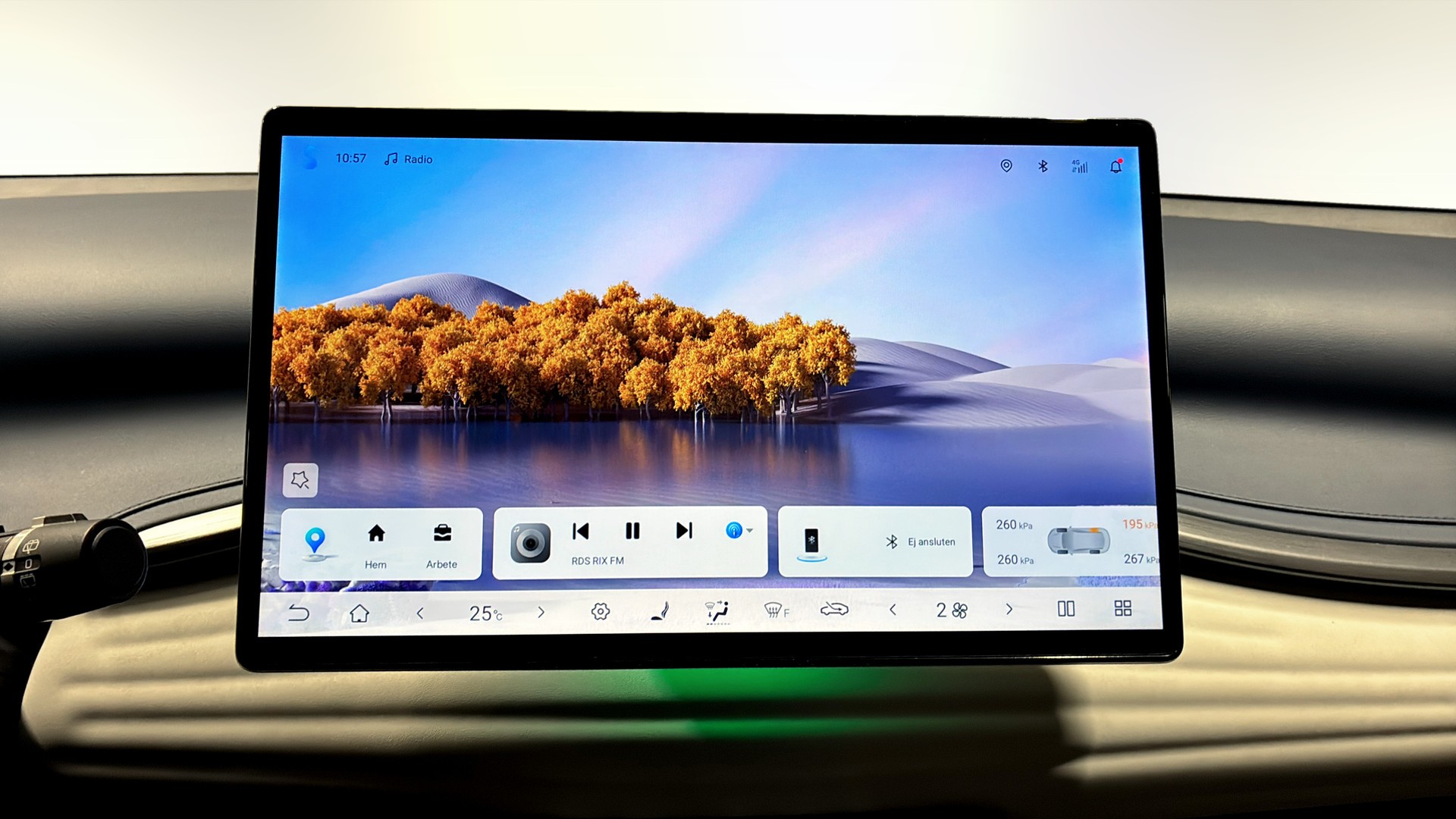This screenshot has height=819, width=1456.
Task: Toggle airflow direction mode
Action: click(x=717, y=611)
